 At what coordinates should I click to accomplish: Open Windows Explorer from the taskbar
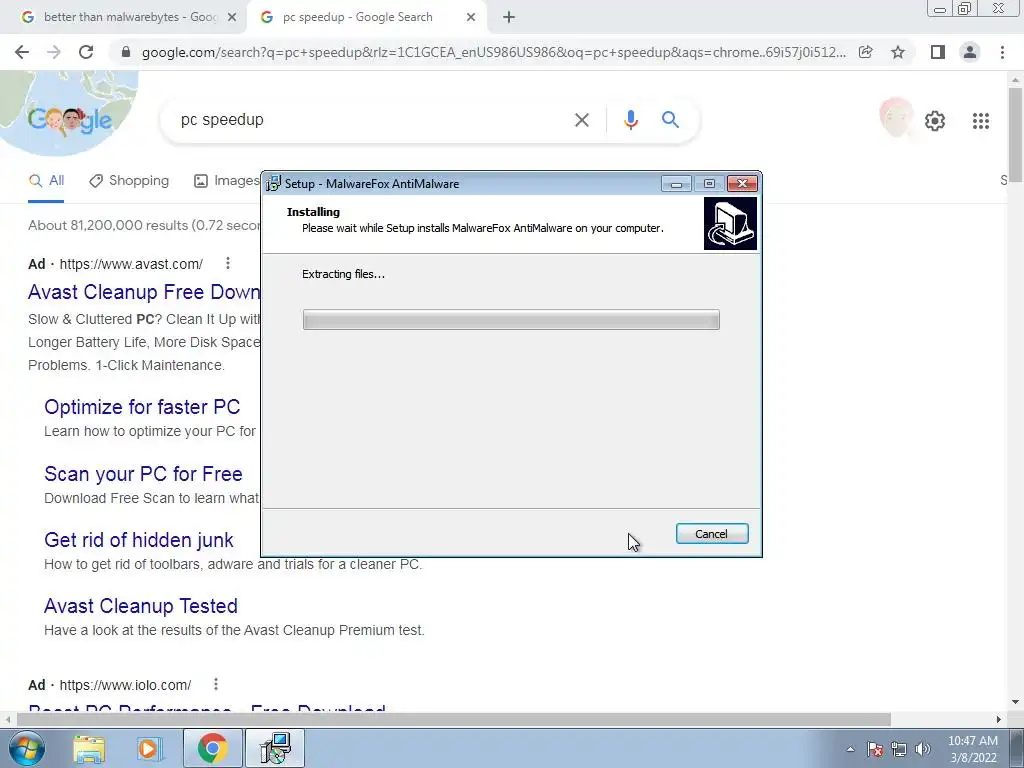coord(89,749)
